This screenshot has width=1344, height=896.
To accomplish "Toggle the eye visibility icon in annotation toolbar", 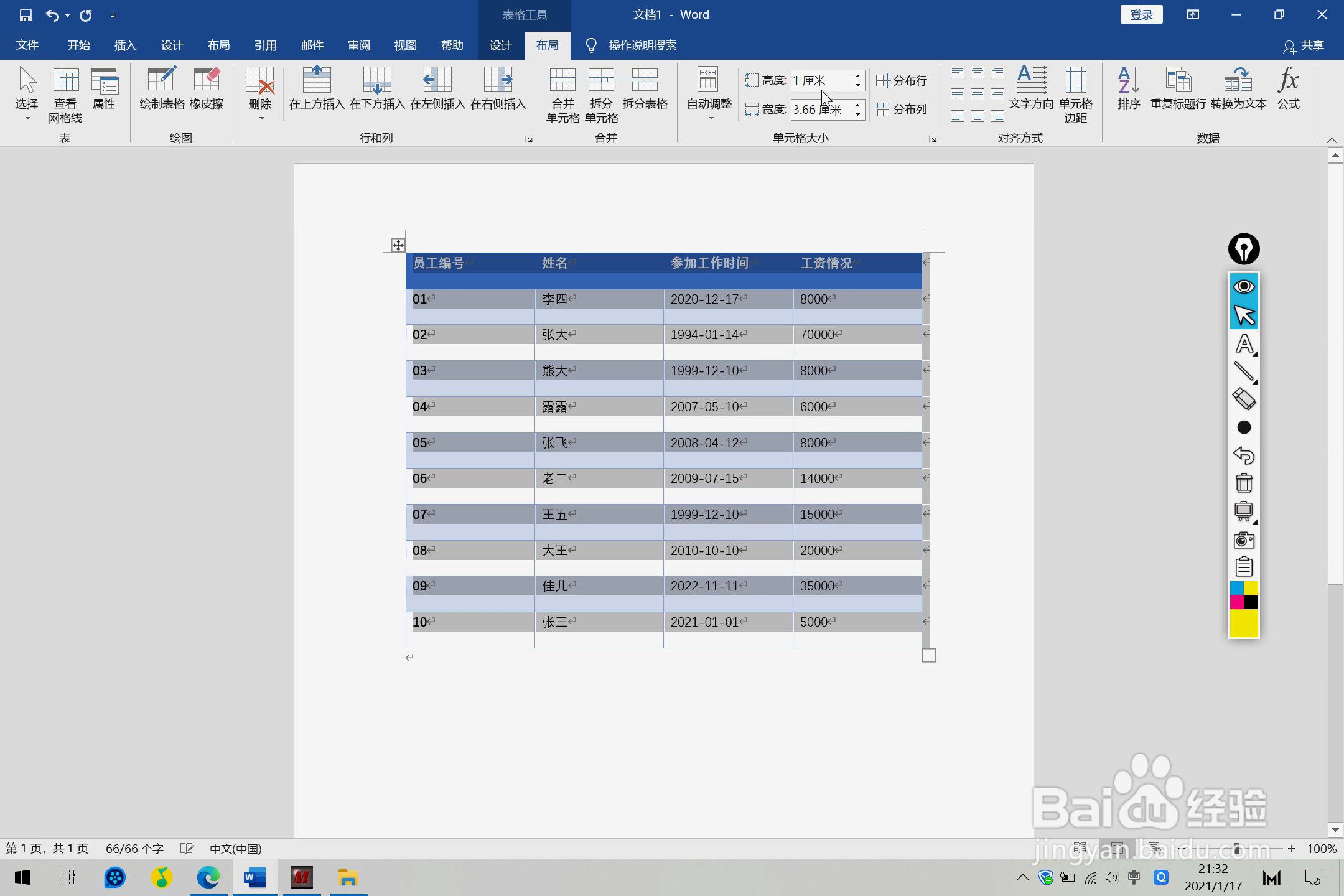I will point(1244,286).
